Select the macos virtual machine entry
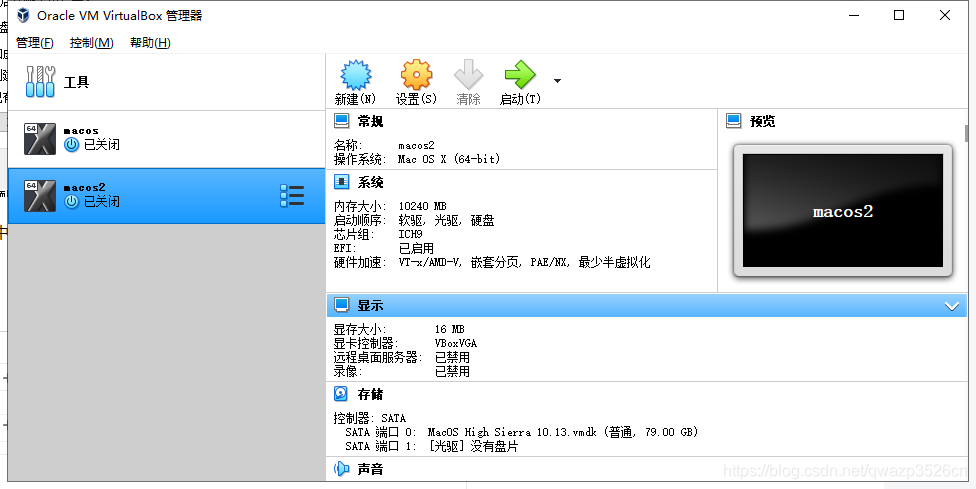The image size is (976, 489). coord(166,139)
